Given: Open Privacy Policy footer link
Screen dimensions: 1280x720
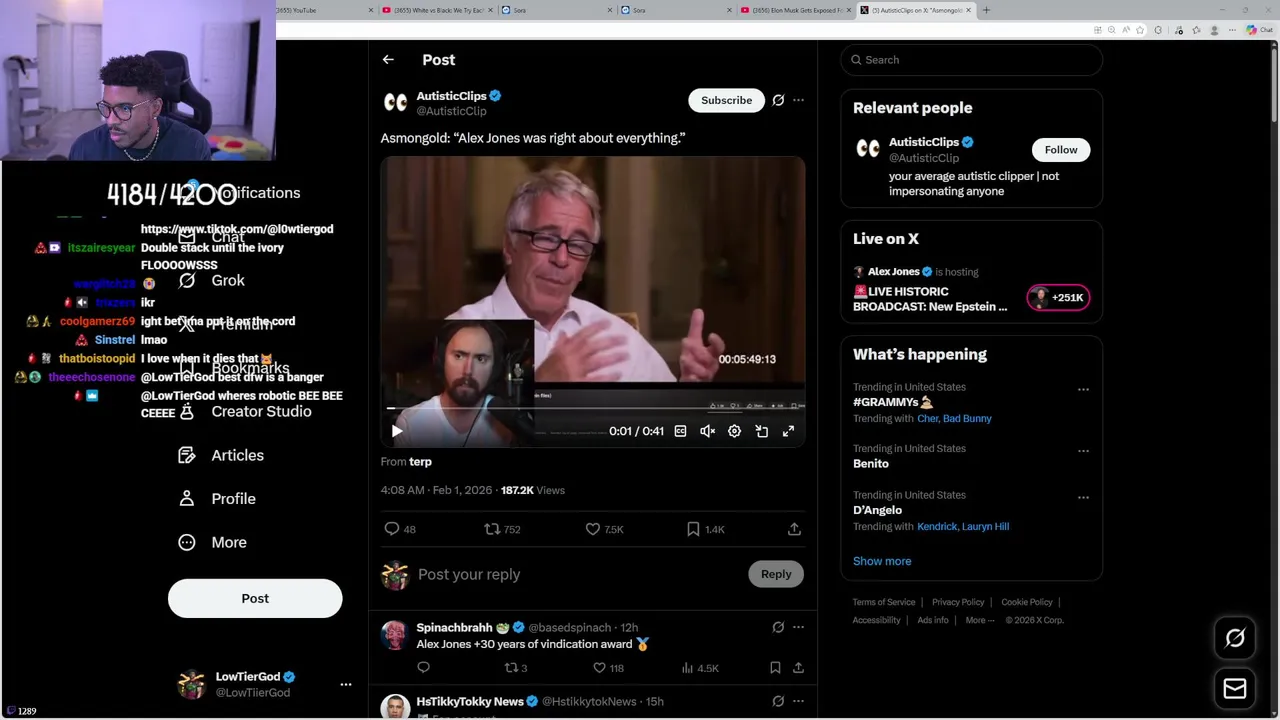Looking at the screenshot, I should (958, 602).
